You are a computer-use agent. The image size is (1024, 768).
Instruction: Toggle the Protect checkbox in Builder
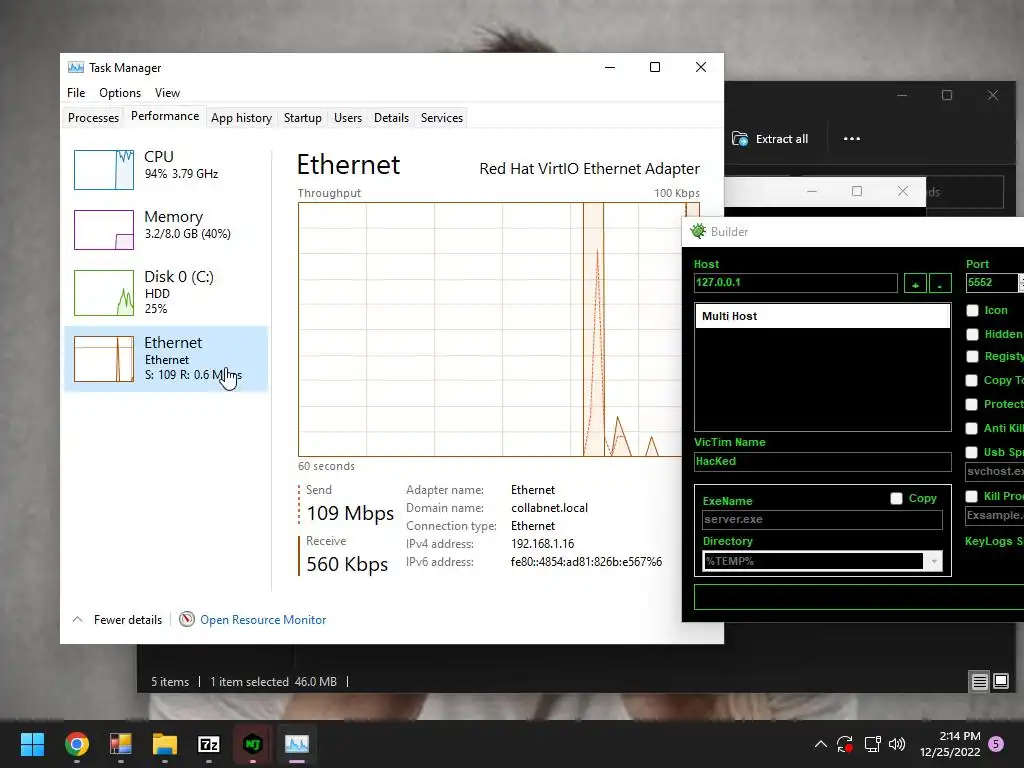point(972,404)
